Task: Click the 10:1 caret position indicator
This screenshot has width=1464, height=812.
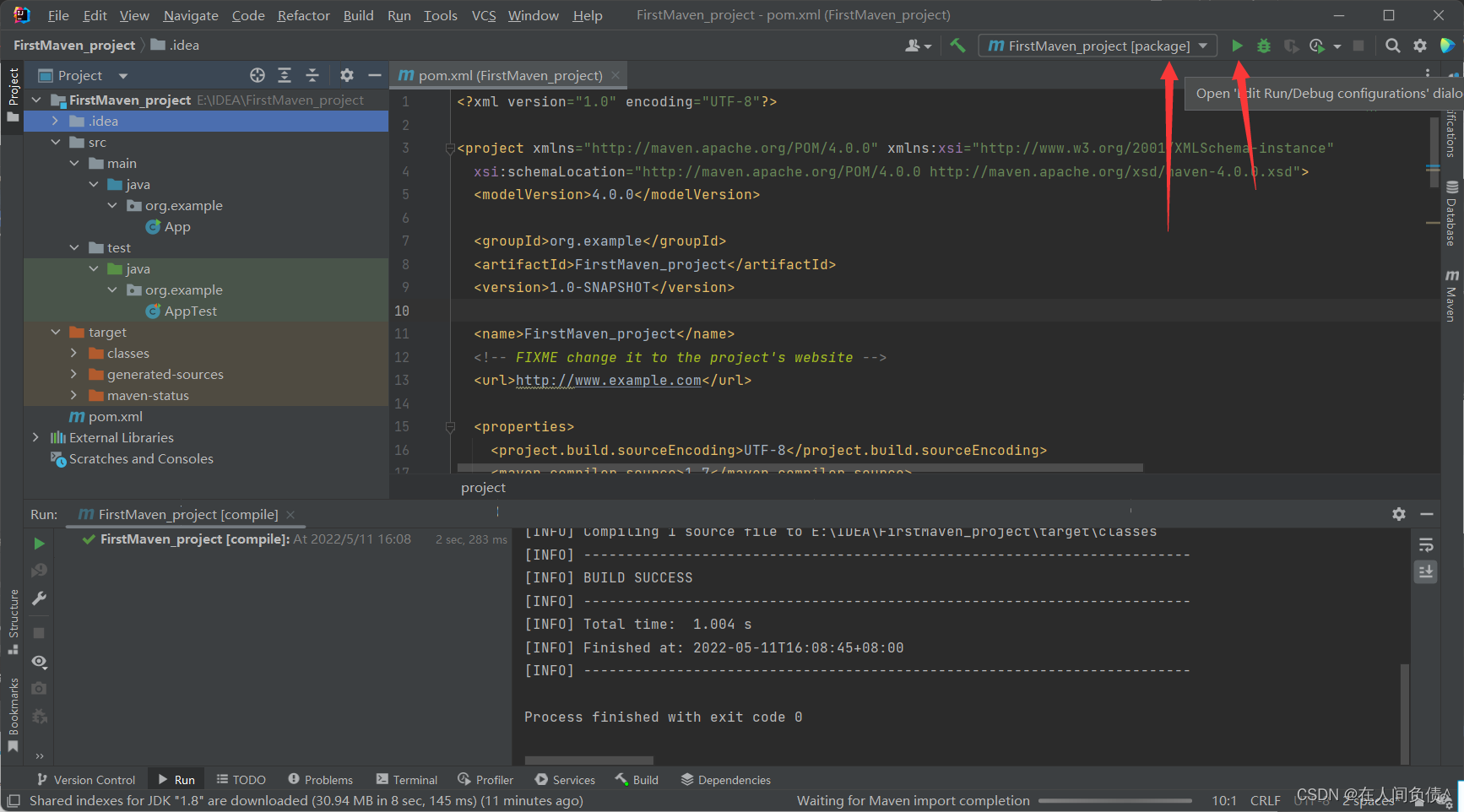Action: (x=1224, y=800)
